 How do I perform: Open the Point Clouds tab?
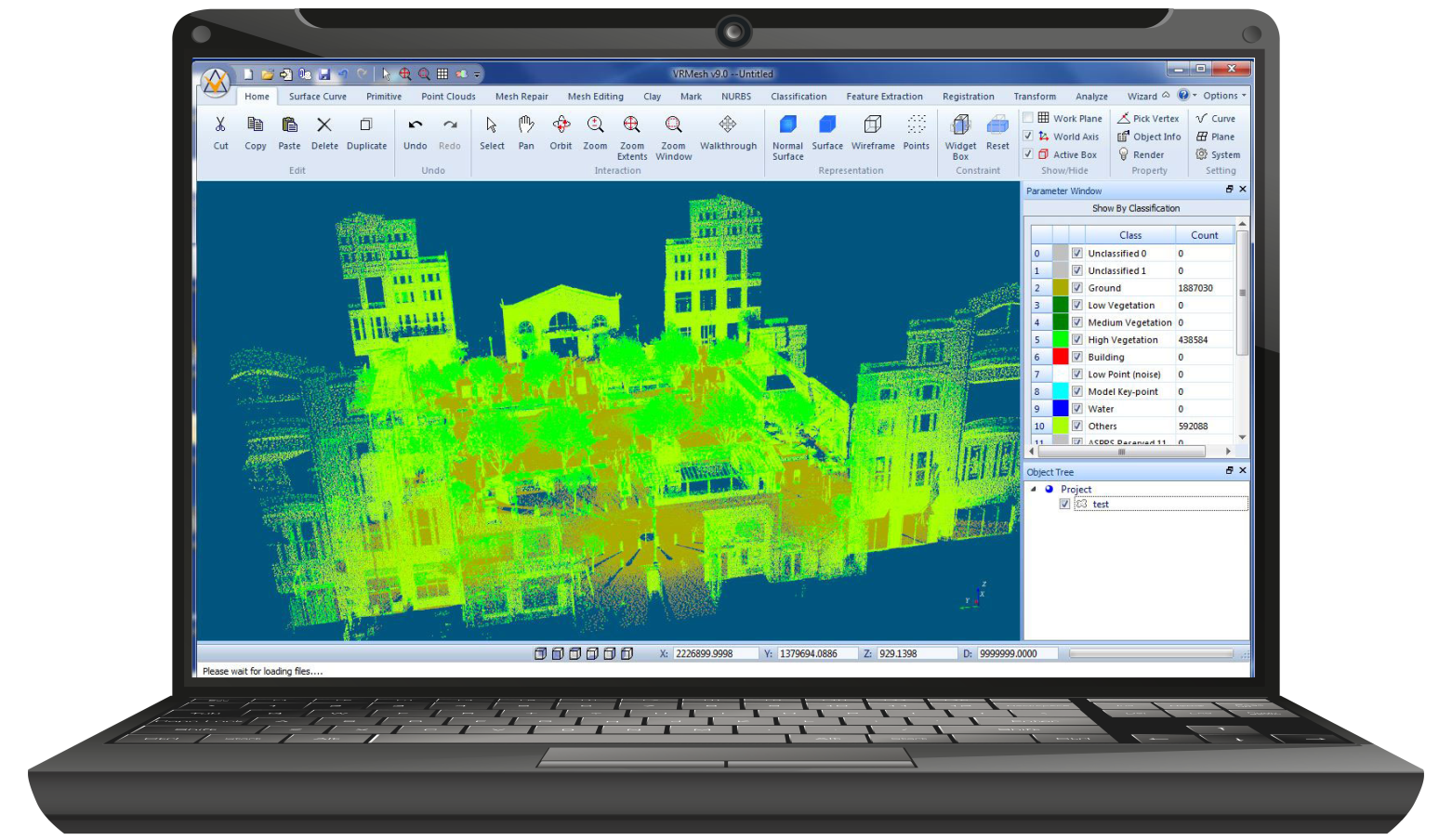click(x=448, y=97)
